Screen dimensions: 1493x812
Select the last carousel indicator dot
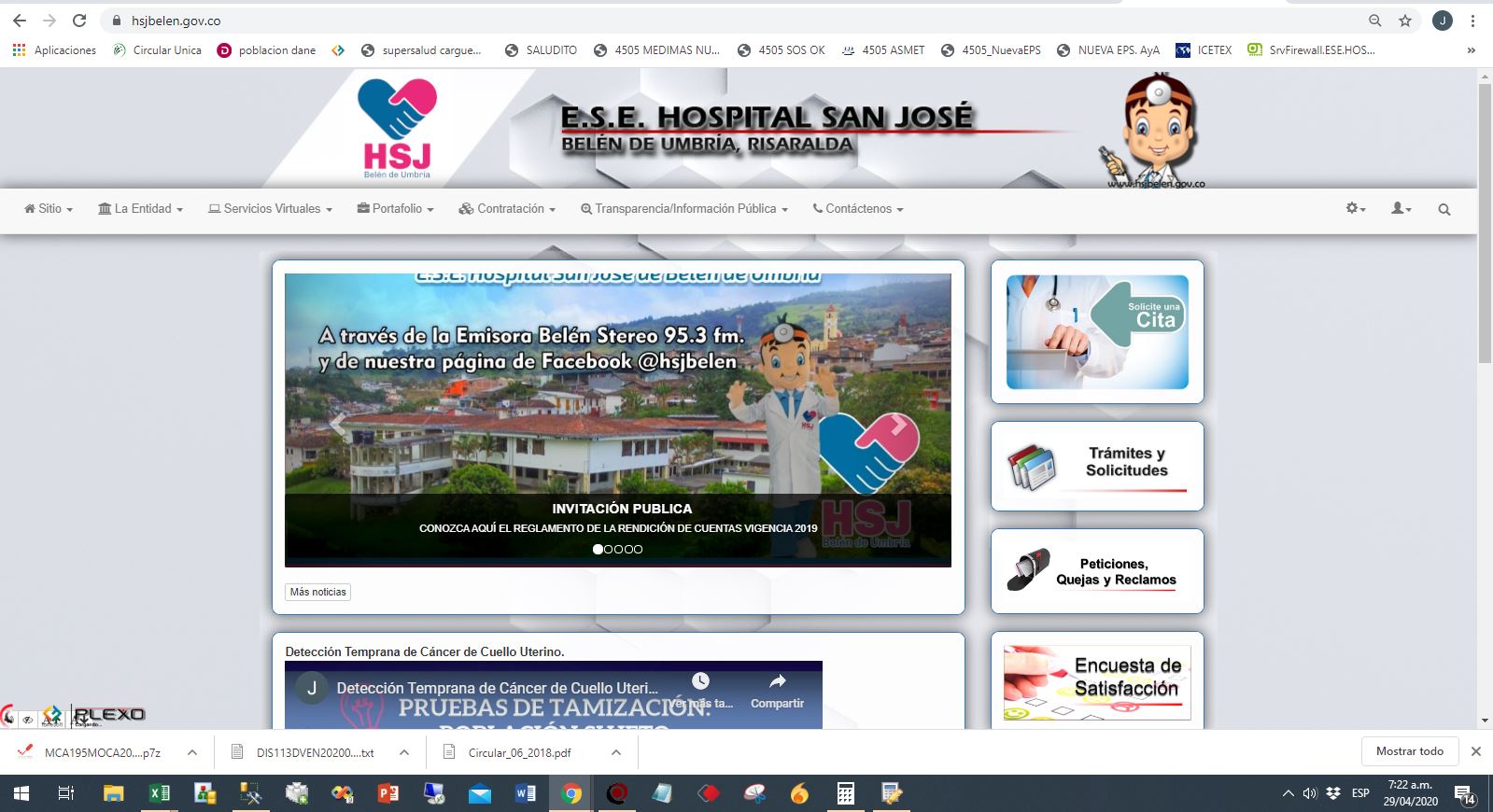[x=639, y=550]
